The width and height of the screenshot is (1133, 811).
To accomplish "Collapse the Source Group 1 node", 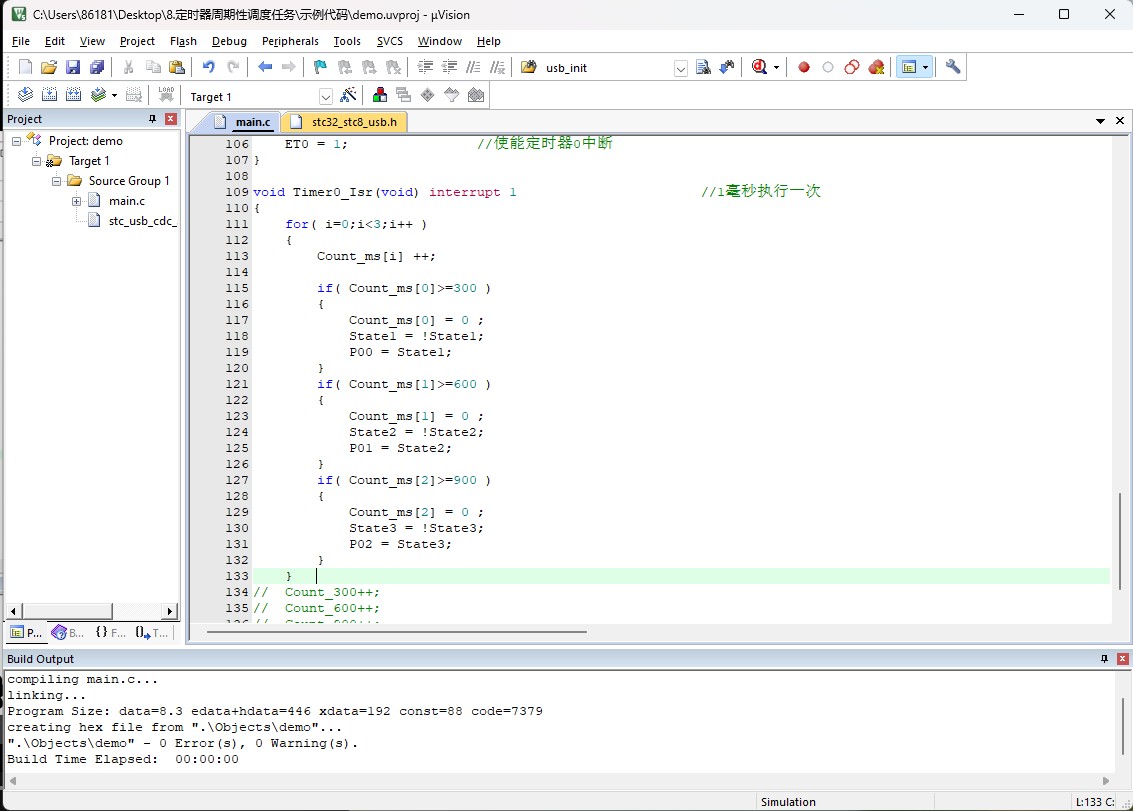I will (x=56, y=181).
